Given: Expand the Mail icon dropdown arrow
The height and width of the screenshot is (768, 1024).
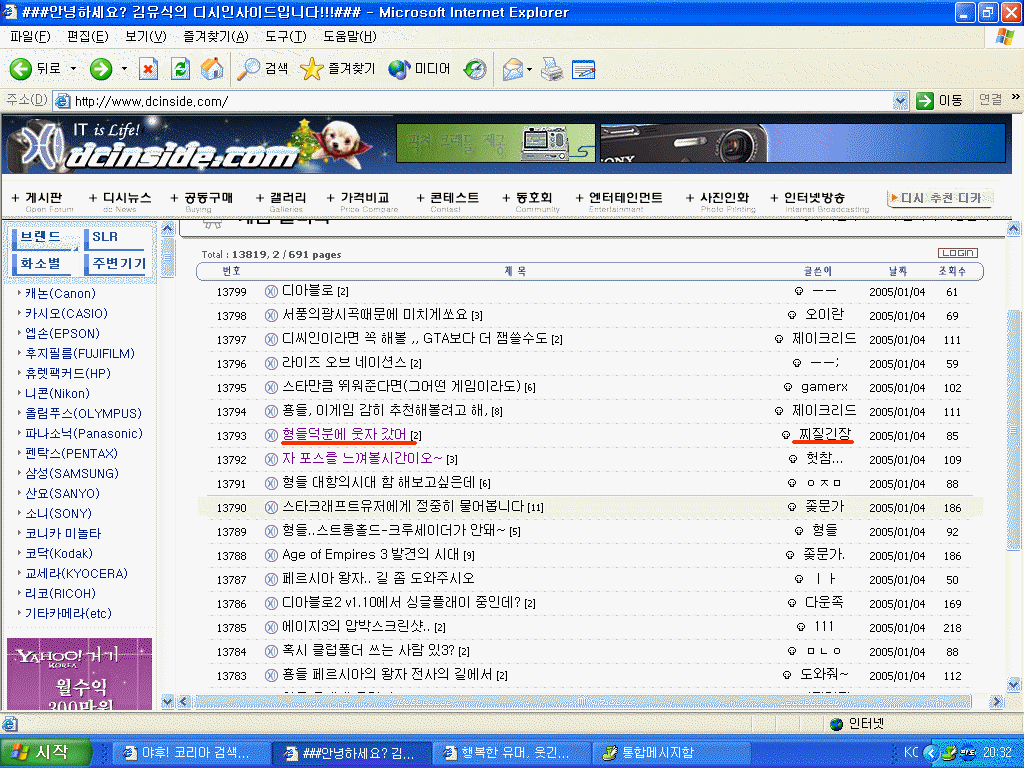Looking at the screenshot, I should [529, 69].
